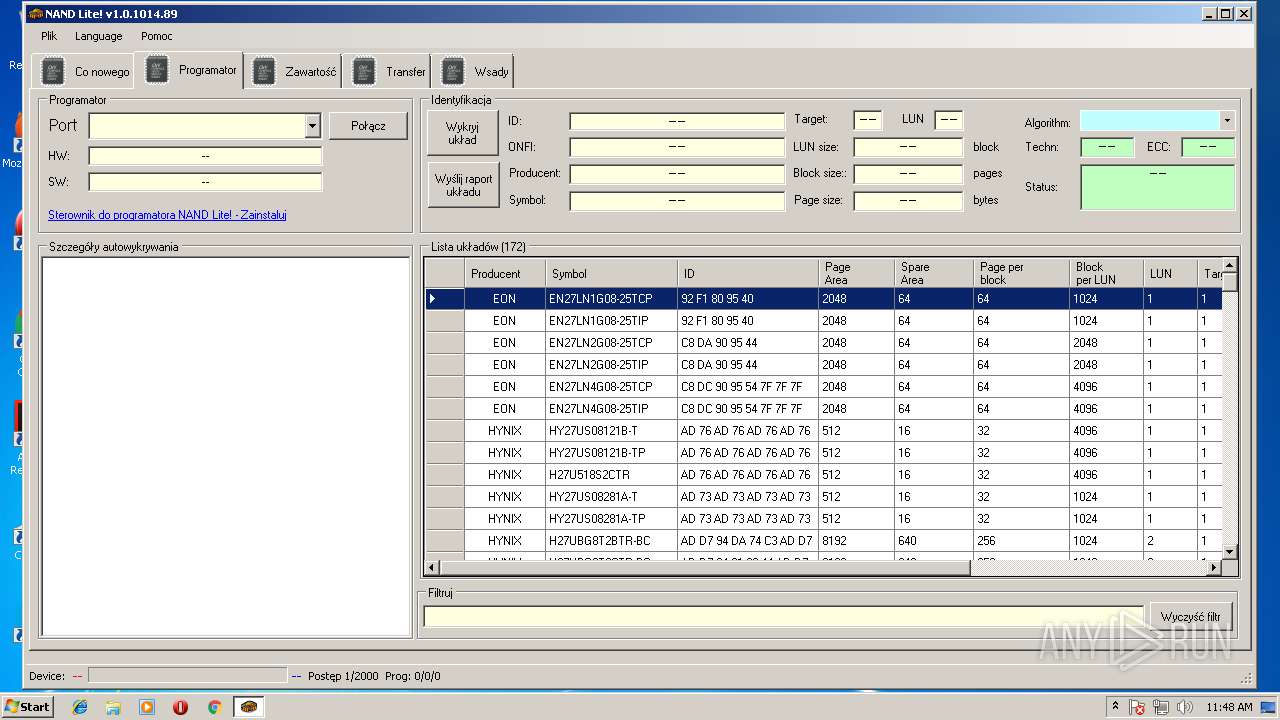Click Wyślij raport układu button
Viewport: 1280px width, 720px height.
(463, 185)
